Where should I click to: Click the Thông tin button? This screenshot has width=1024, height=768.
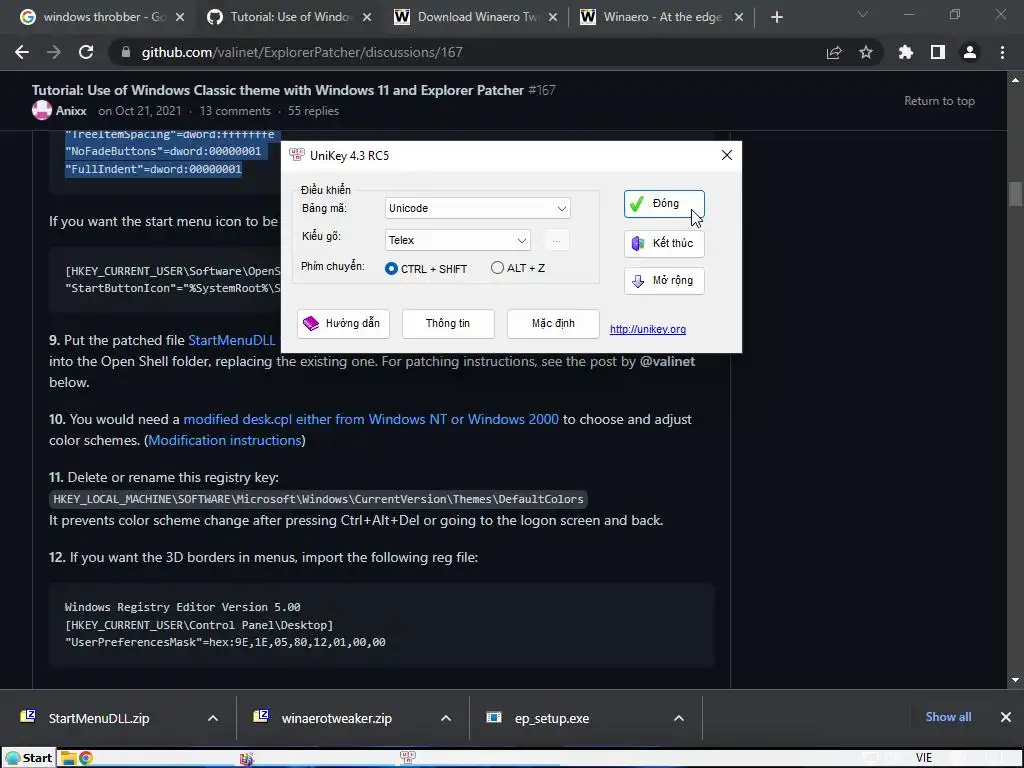pyautogui.click(x=448, y=323)
